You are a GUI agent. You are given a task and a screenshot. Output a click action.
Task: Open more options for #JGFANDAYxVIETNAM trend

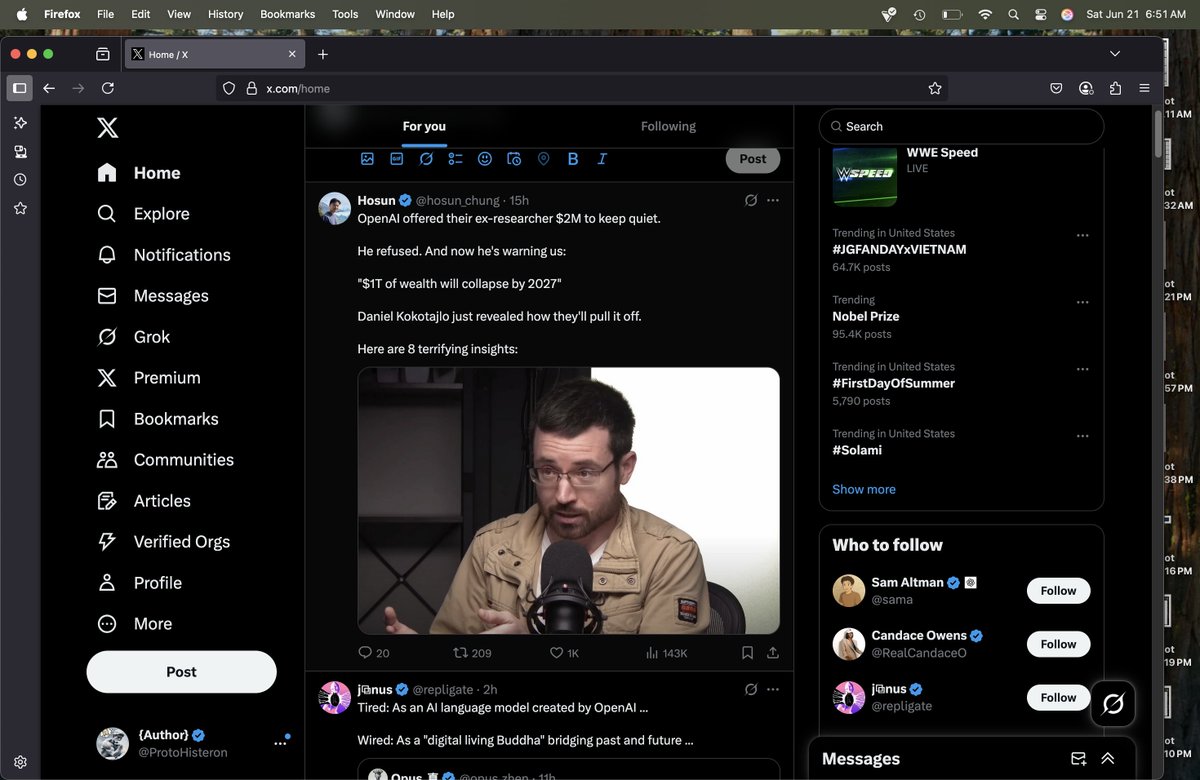1082,236
